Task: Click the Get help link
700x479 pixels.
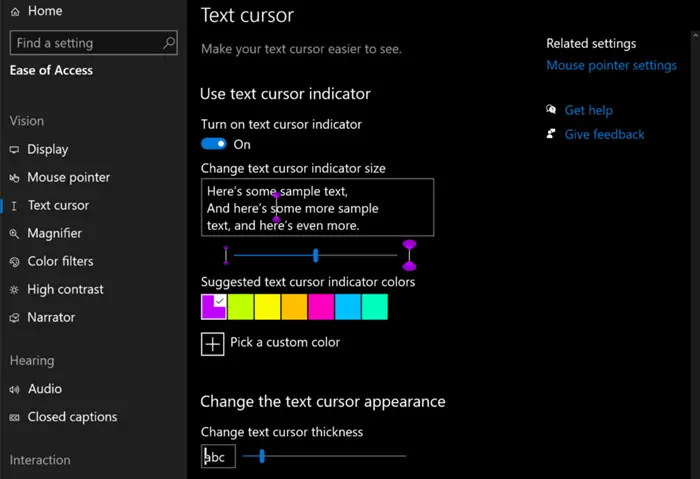Action: [x=588, y=110]
